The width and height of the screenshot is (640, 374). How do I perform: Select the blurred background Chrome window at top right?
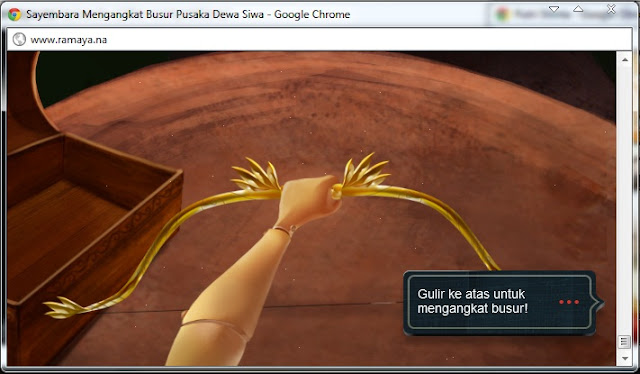pyautogui.click(x=563, y=15)
